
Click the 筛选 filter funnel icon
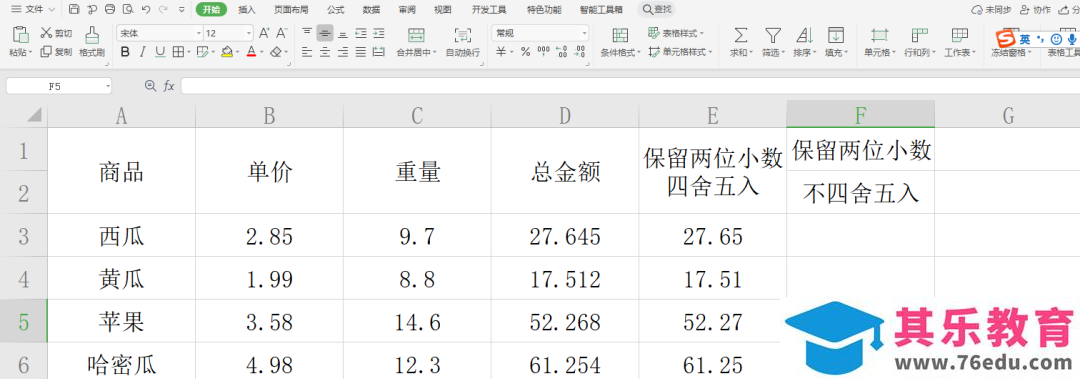(x=773, y=36)
